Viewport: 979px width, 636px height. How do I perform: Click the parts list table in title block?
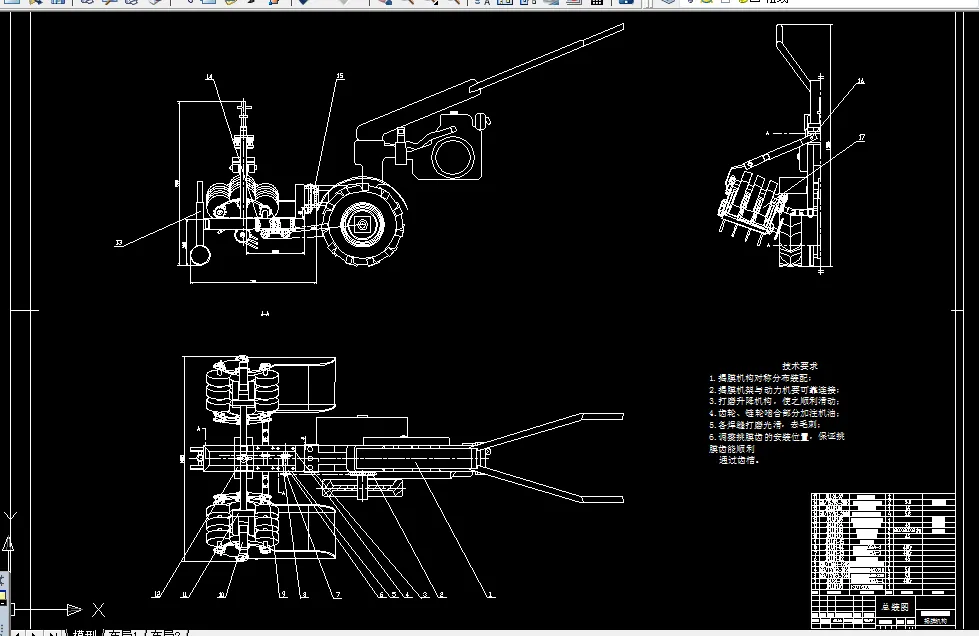coord(883,542)
